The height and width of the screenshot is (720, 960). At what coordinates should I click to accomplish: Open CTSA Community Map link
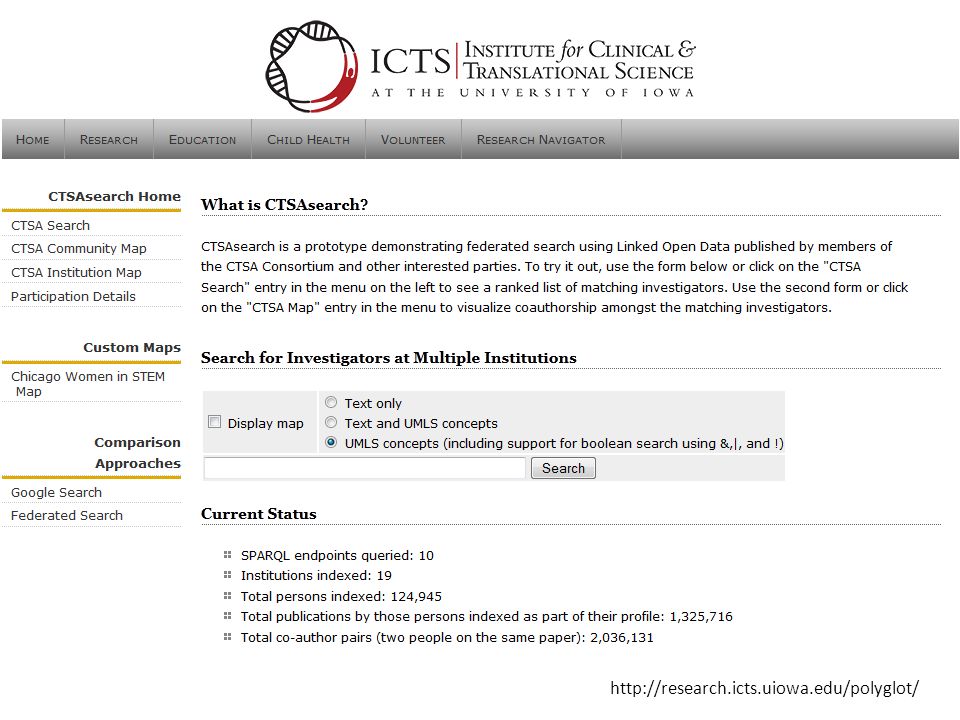pyautogui.click(x=78, y=249)
